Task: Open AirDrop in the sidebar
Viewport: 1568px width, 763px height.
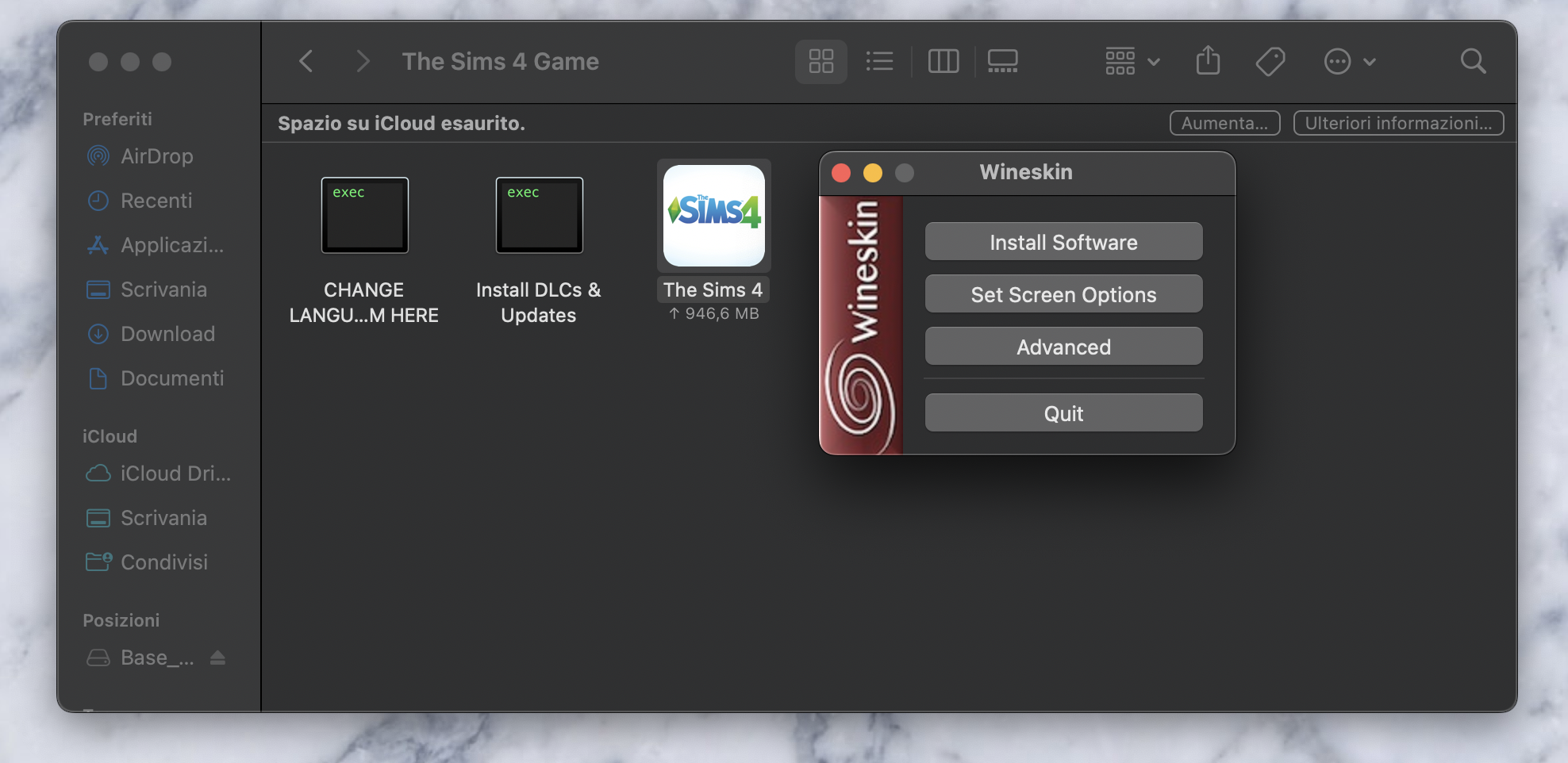Action: 157,156
